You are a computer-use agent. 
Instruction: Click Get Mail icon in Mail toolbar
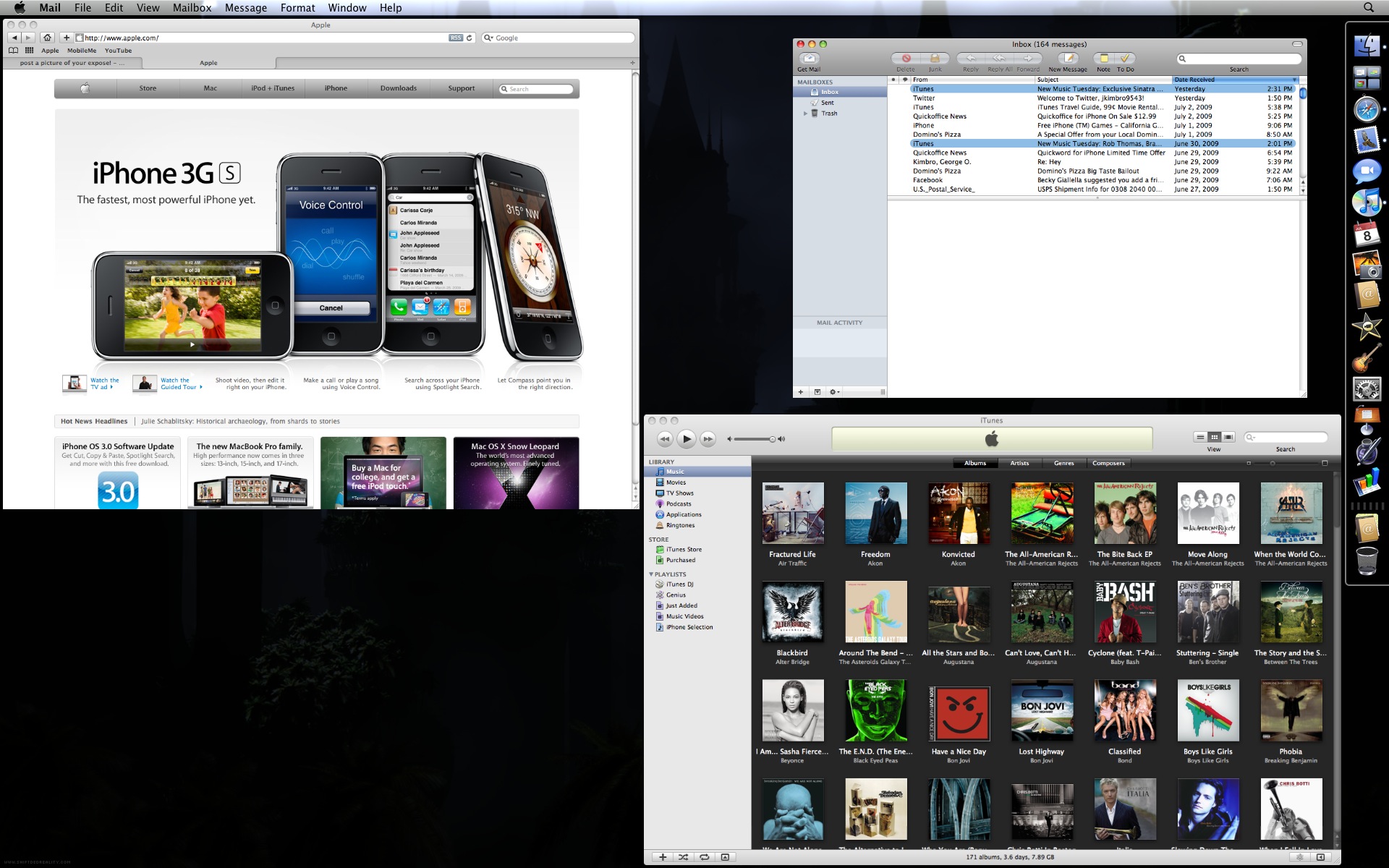(809, 59)
